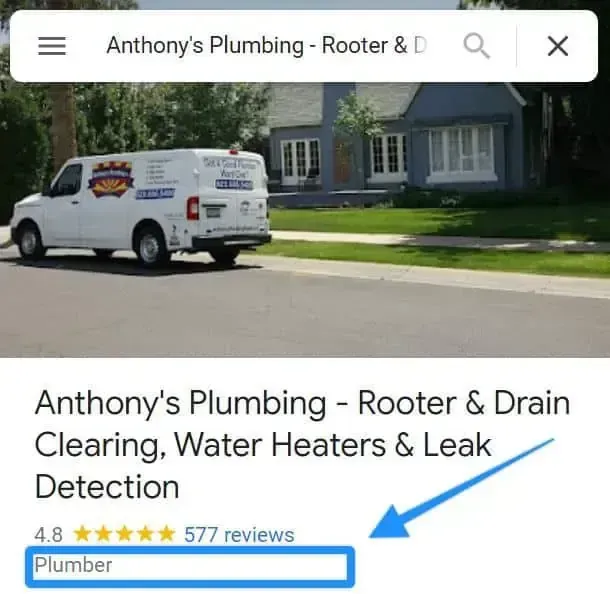Click the word Detection in the title
The height and width of the screenshot is (594, 610).
point(107,487)
